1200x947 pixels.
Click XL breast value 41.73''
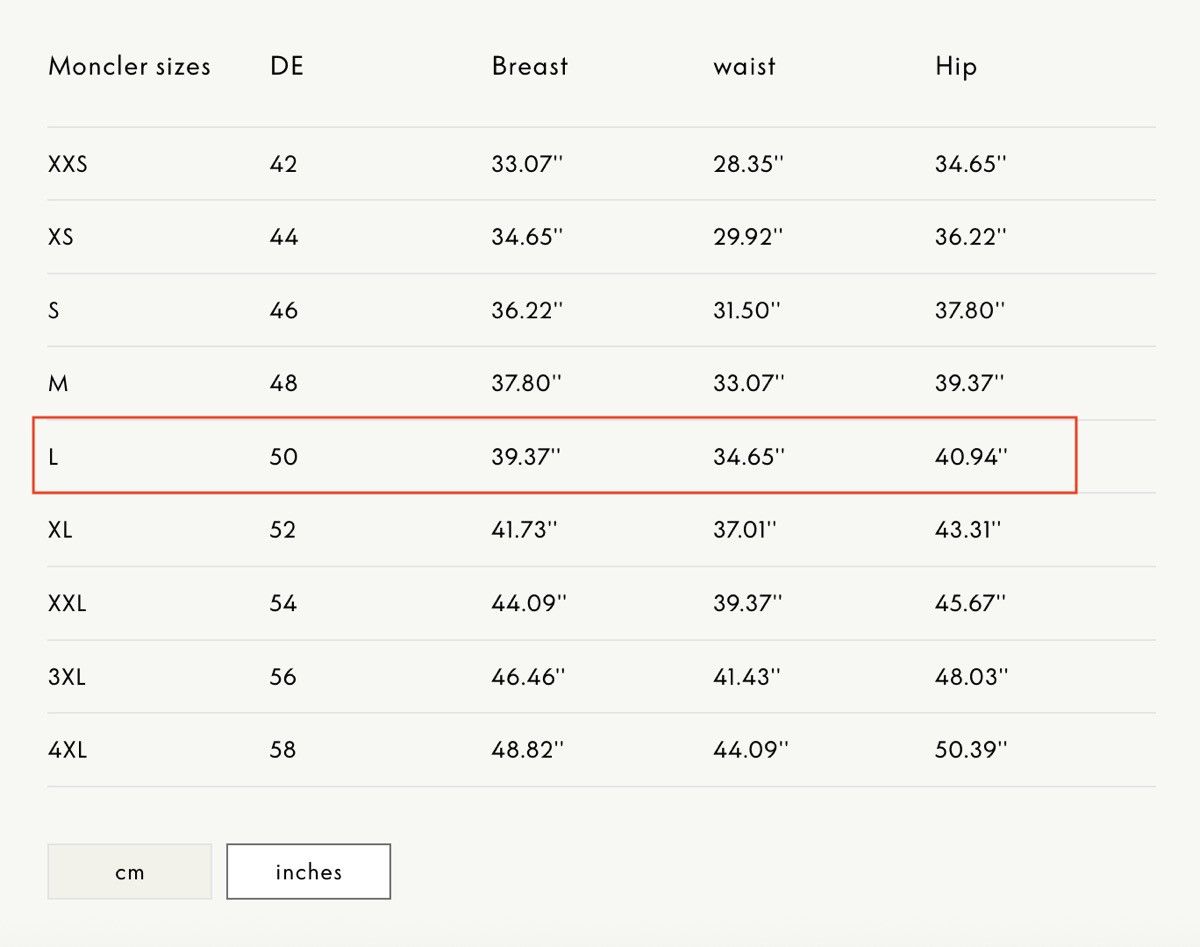pyautogui.click(x=525, y=530)
